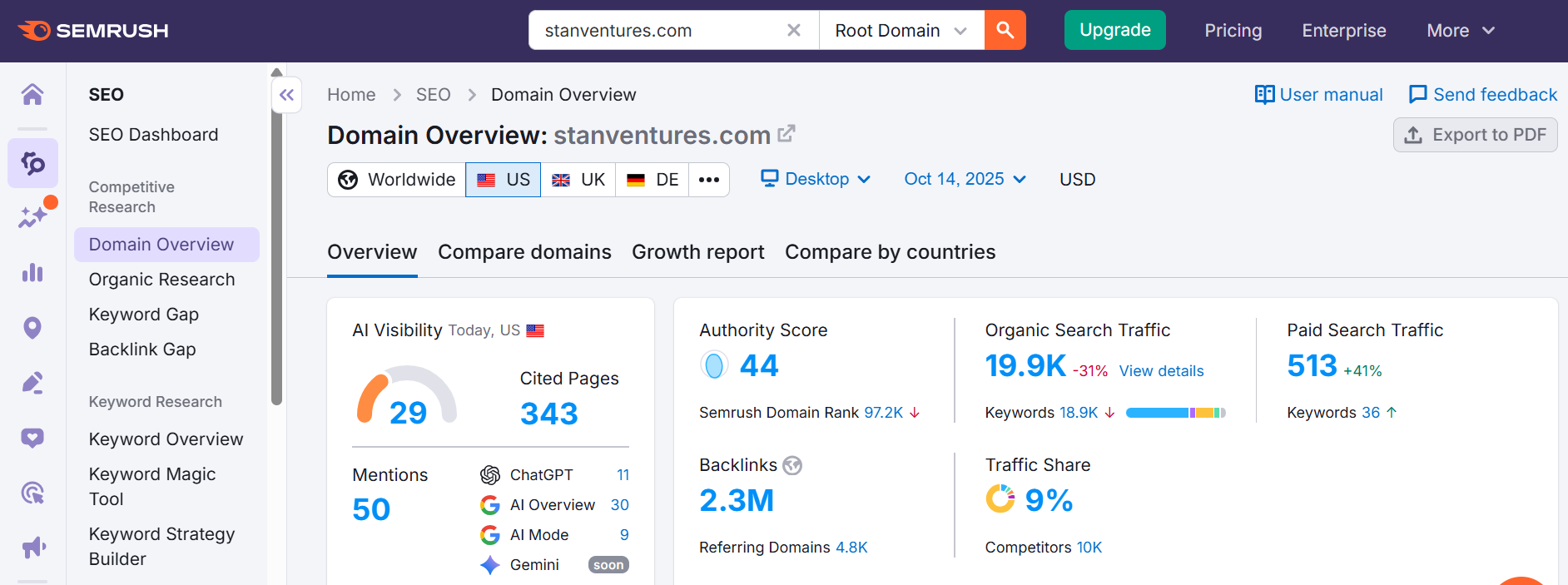
Task: Open the Oct 14, 2025 date picker
Action: [965, 179]
